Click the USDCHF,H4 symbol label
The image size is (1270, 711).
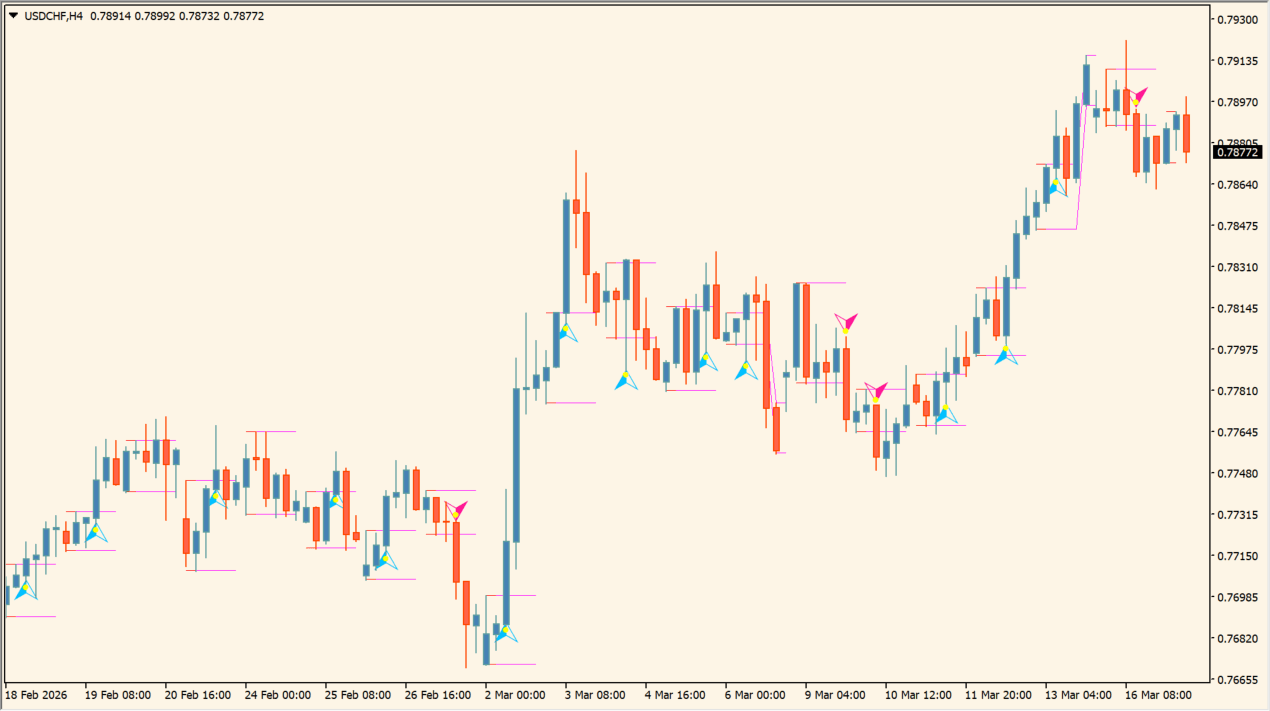coord(53,16)
